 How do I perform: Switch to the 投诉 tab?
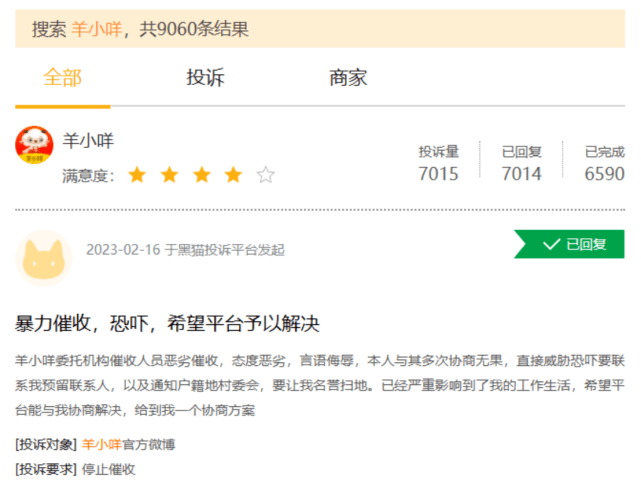tap(205, 78)
